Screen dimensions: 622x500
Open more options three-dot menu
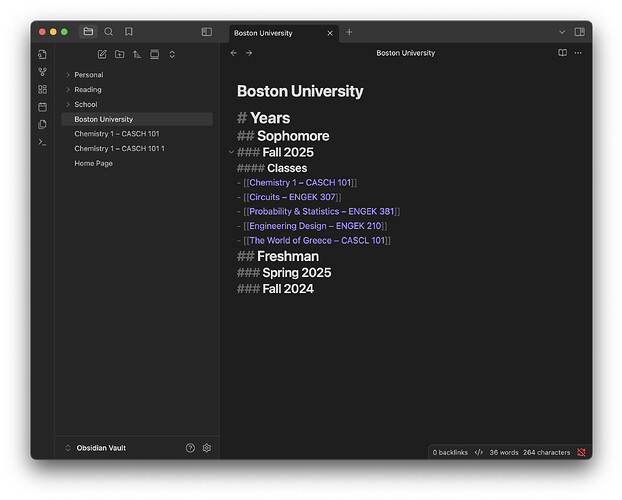pyautogui.click(x=578, y=53)
